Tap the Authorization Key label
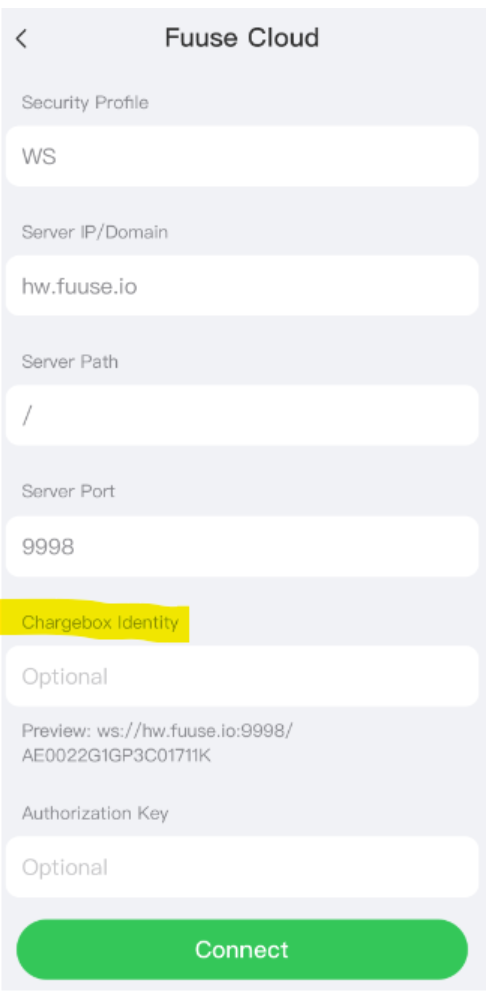The height and width of the screenshot is (1000, 492). click(95, 813)
